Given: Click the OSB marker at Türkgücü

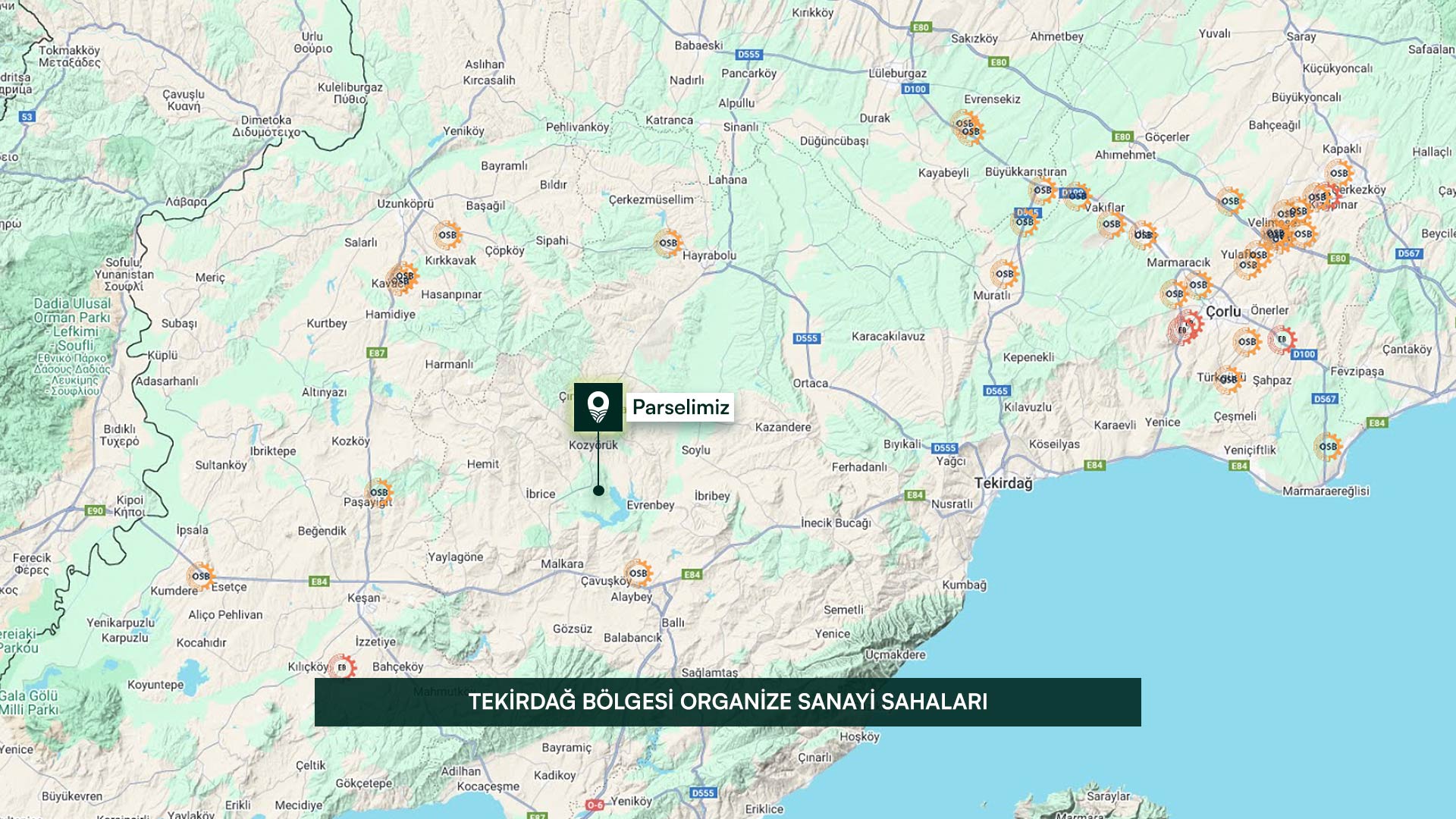Looking at the screenshot, I should pyautogui.click(x=1228, y=379).
